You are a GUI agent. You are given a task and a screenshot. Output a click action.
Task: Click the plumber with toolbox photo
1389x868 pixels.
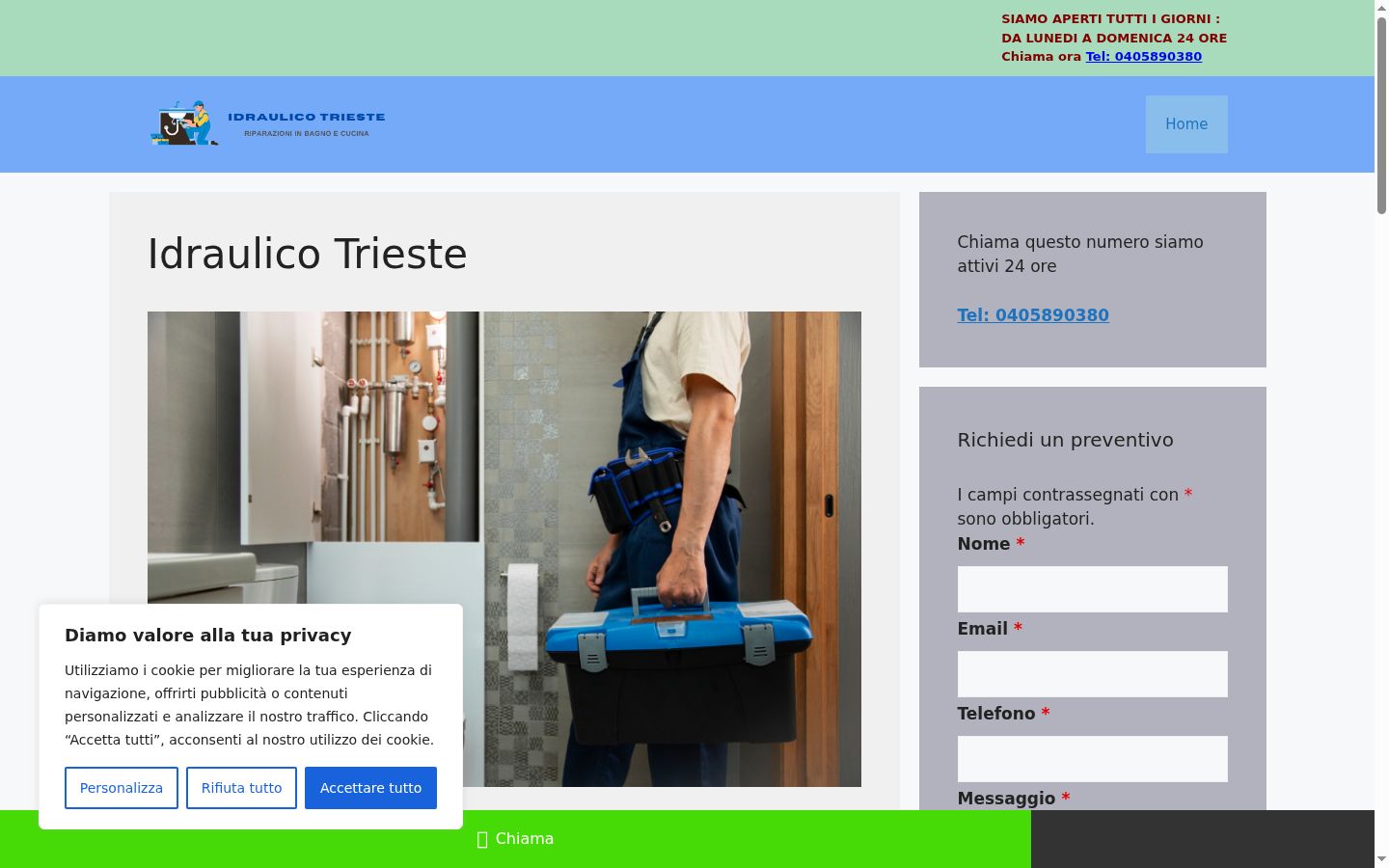pyautogui.click(x=504, y=549)
